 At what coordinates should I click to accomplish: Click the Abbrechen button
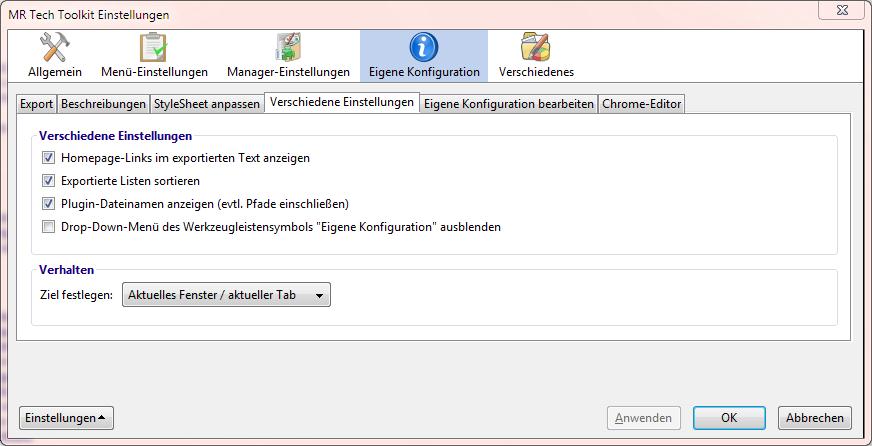815,418
